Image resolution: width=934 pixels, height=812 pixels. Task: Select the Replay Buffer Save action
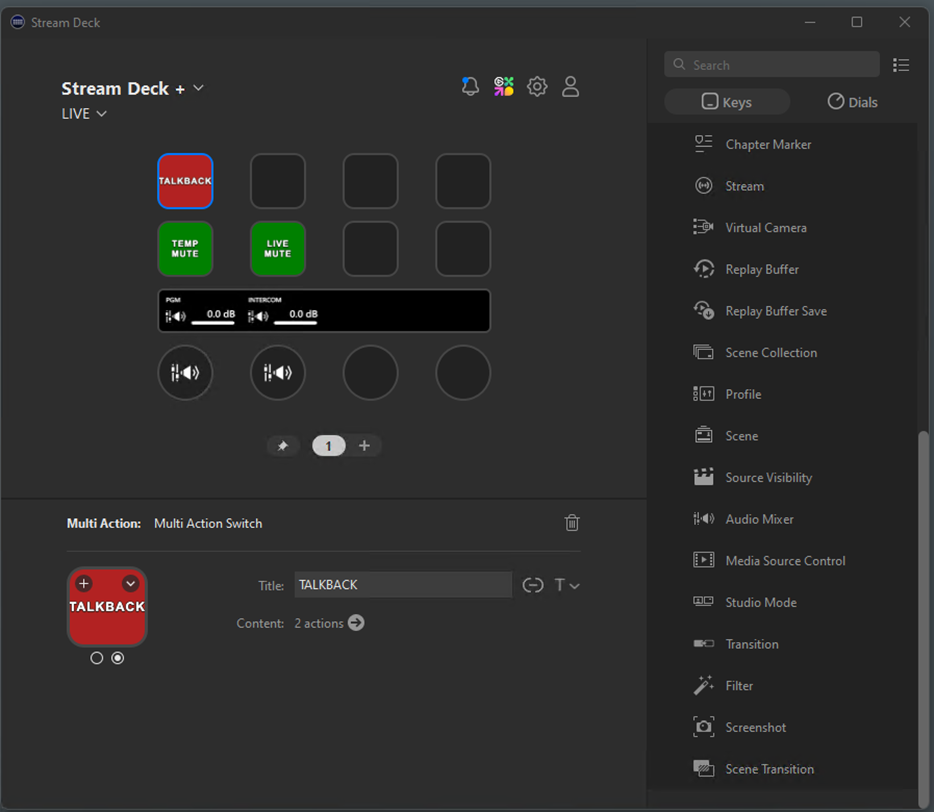pos(775,311)
